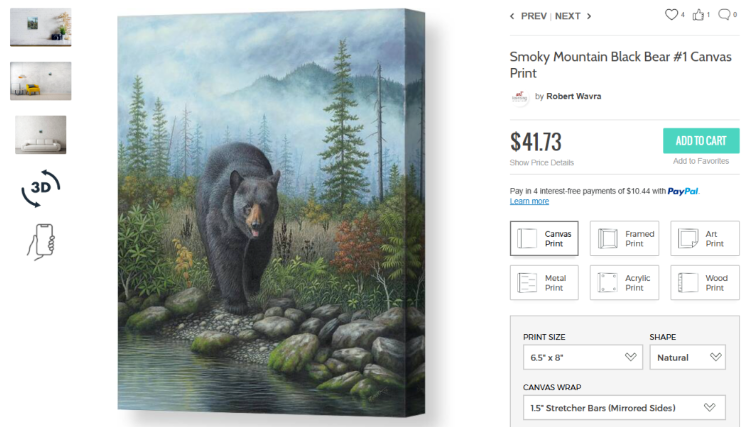The width and height of the screenshot is (745, 434).
Task: Open the Canvas Wrap dropdown
Action: click(624, 407)
